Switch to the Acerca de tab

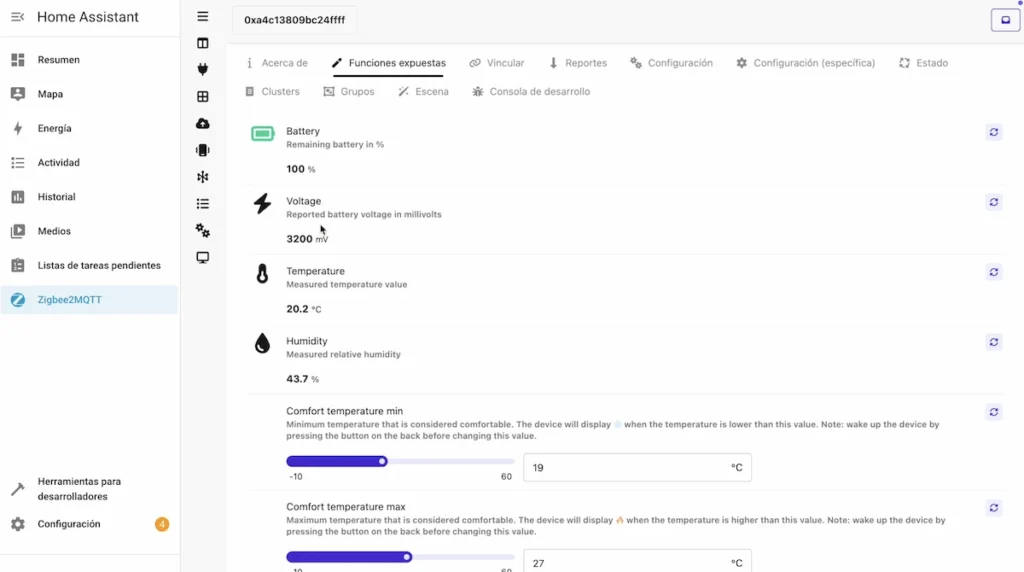tap(277, 63)
